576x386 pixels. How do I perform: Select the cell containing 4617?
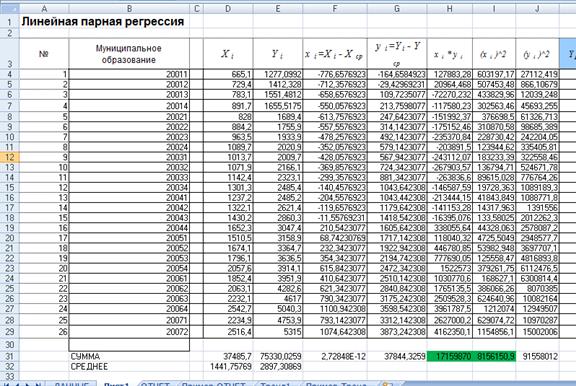pyautogui.click(x=278, y=299)
